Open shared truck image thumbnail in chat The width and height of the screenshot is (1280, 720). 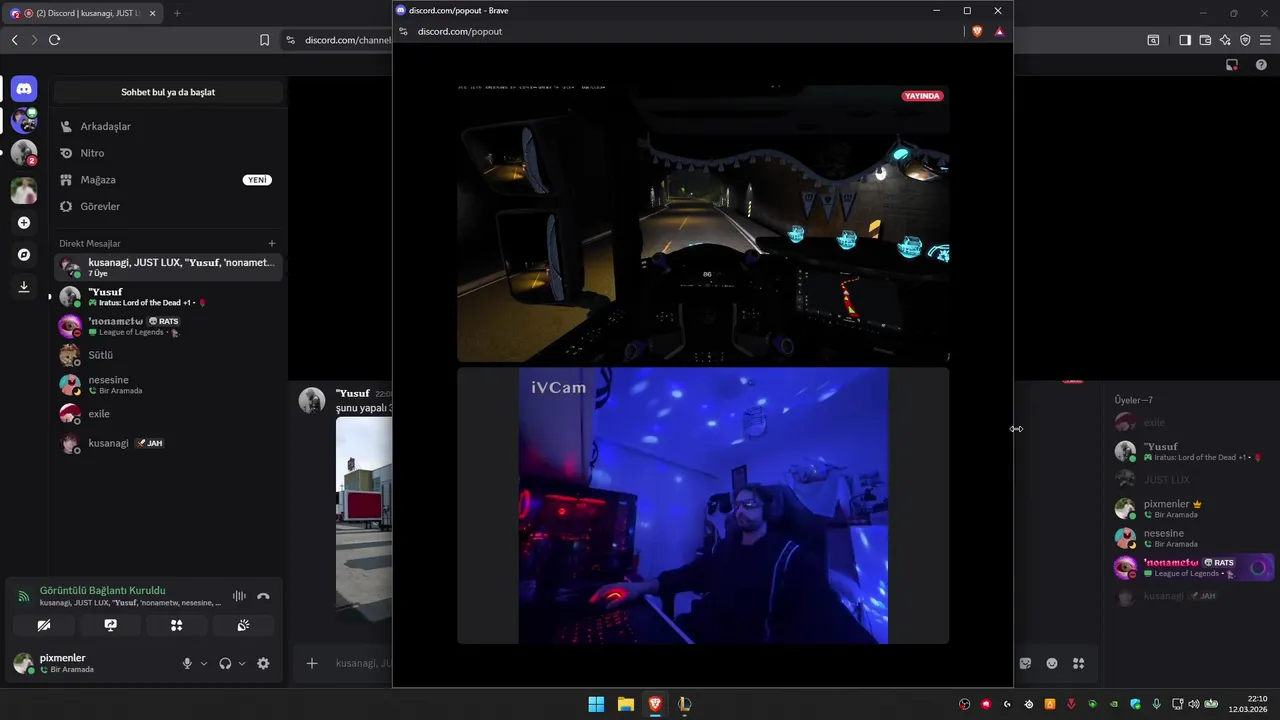pyautogui.click(x=364, y=520)
